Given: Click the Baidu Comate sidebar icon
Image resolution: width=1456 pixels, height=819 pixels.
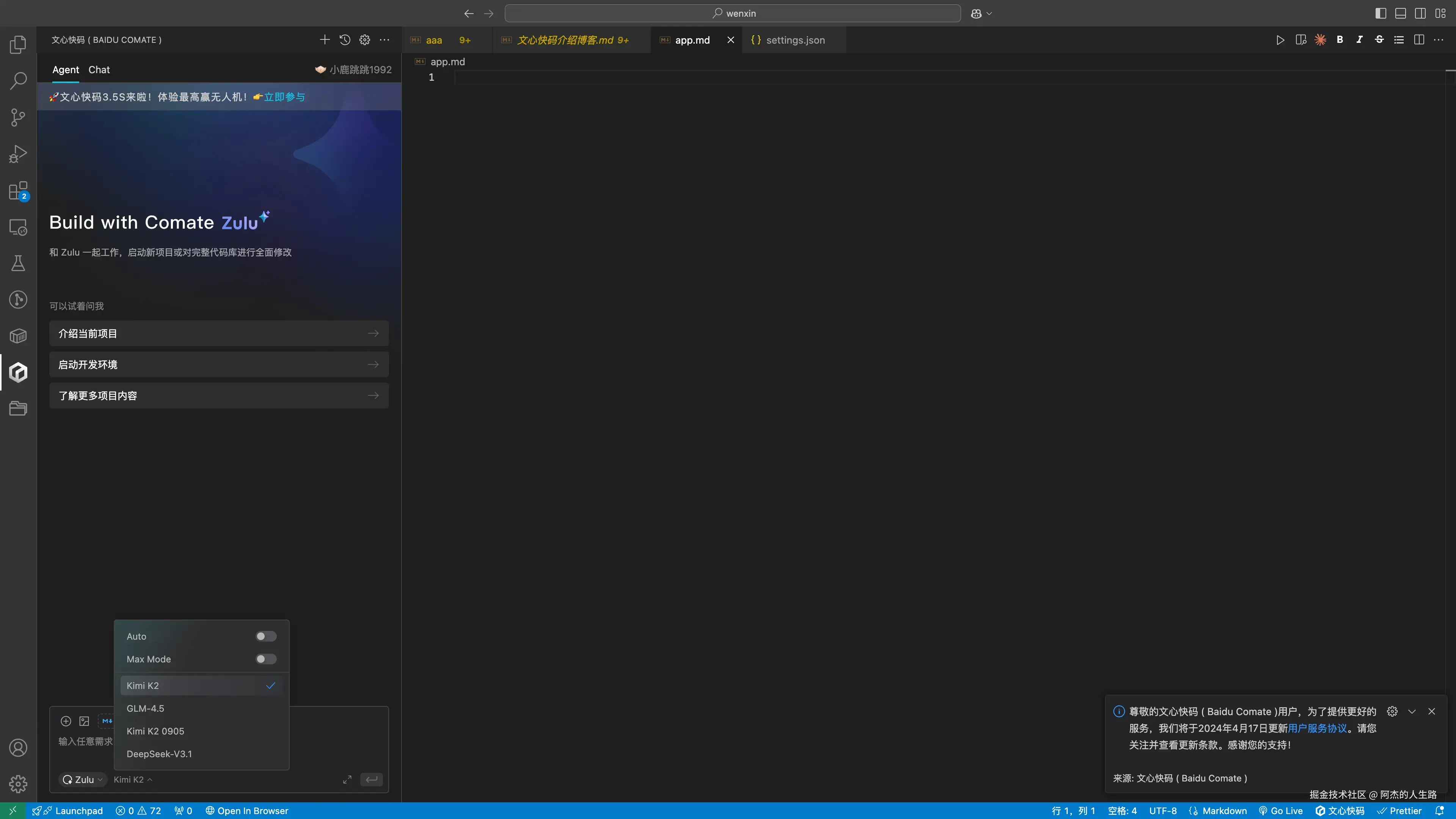Looking at the screenshot, I should point(18,372).
